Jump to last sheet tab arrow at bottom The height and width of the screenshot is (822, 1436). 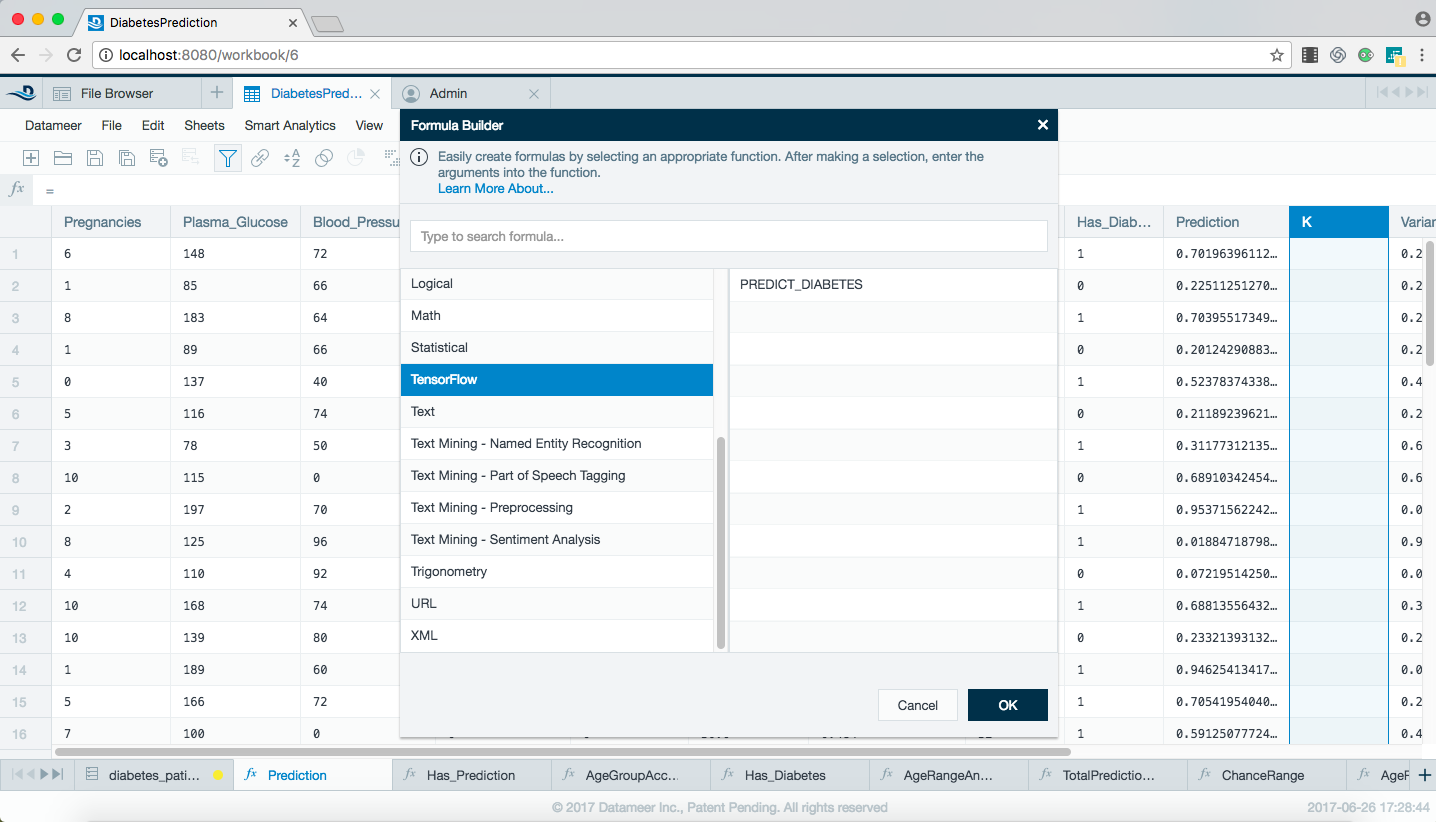tap(58, 775)
